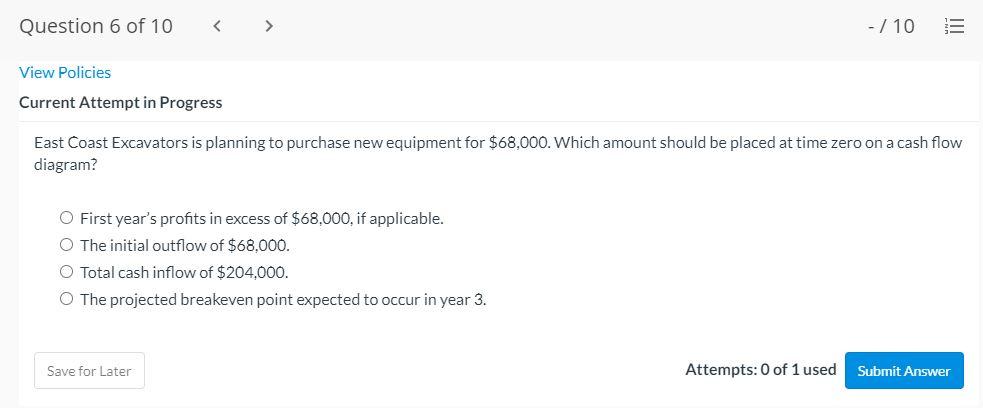
Task: Open the View Policies link
Action: (x=65, y=72)
